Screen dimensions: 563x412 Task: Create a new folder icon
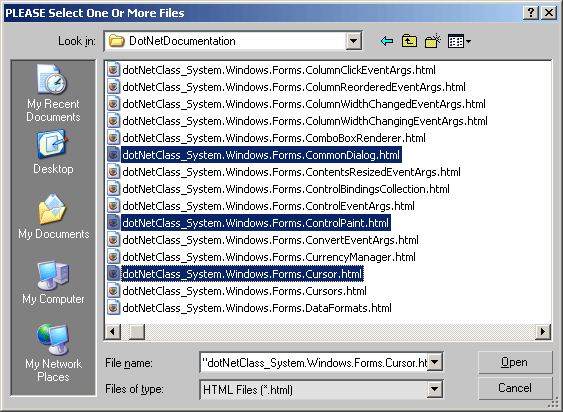point(433,41)
